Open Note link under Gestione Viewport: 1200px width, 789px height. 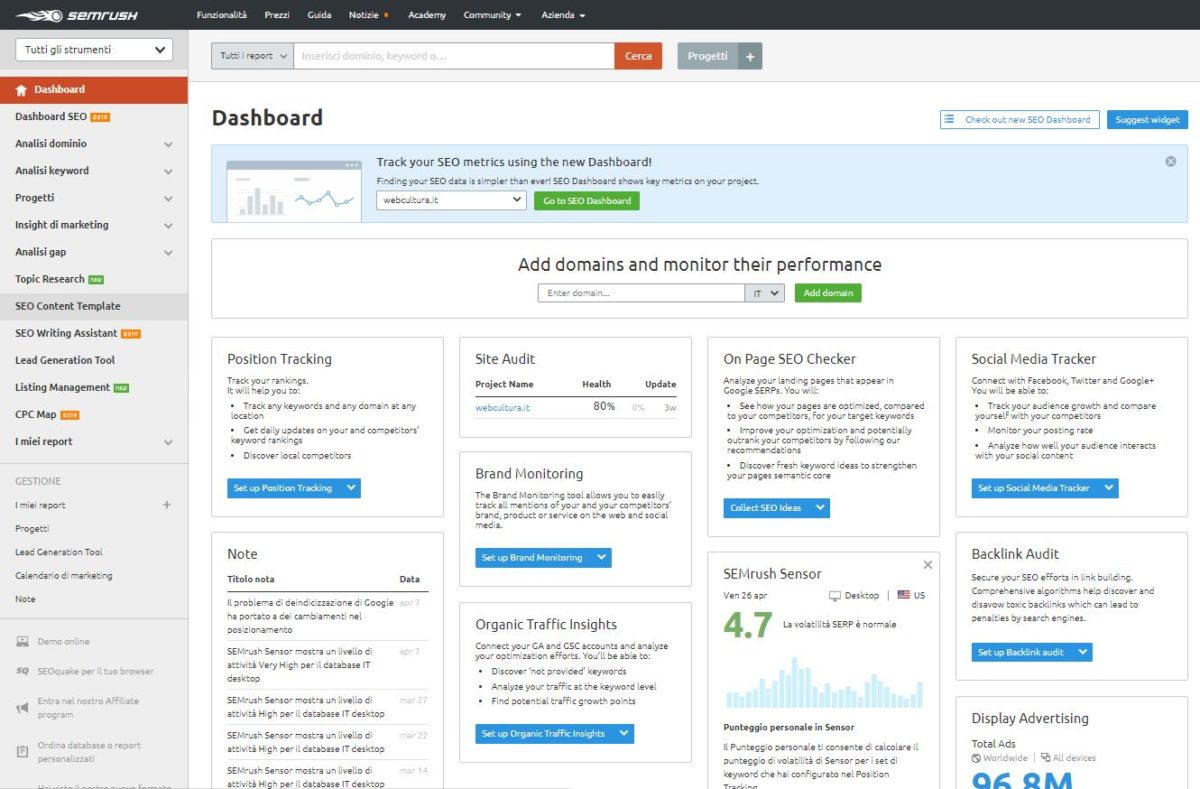click(25, 599)
